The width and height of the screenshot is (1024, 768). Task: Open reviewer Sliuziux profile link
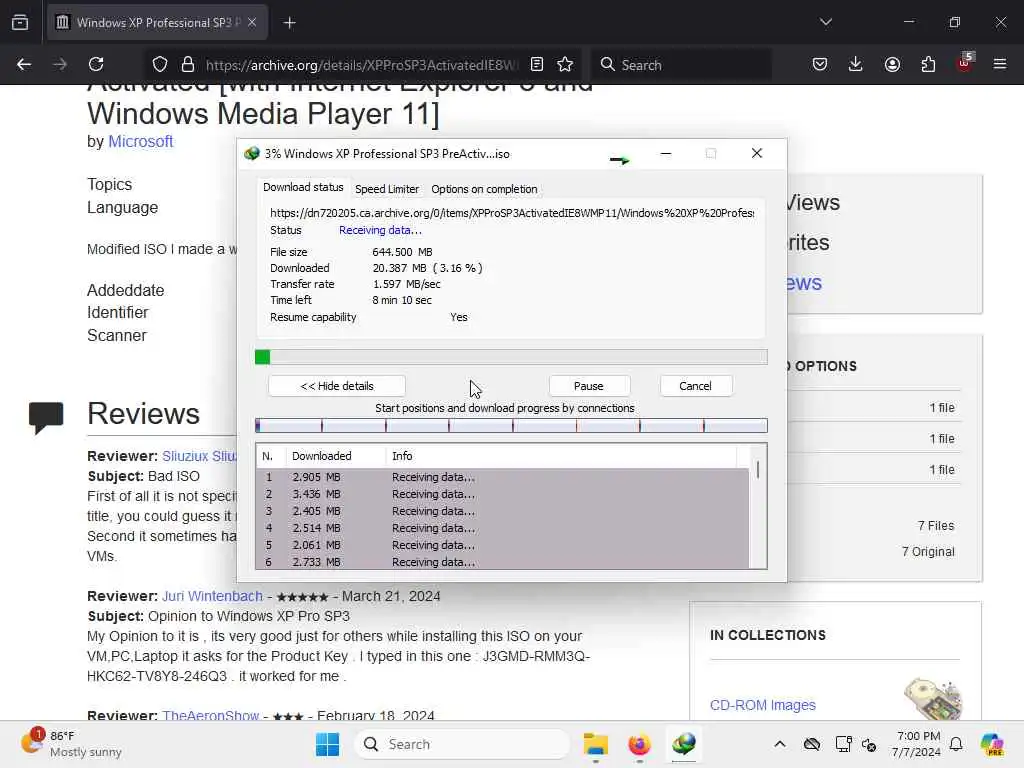(199, 456)
